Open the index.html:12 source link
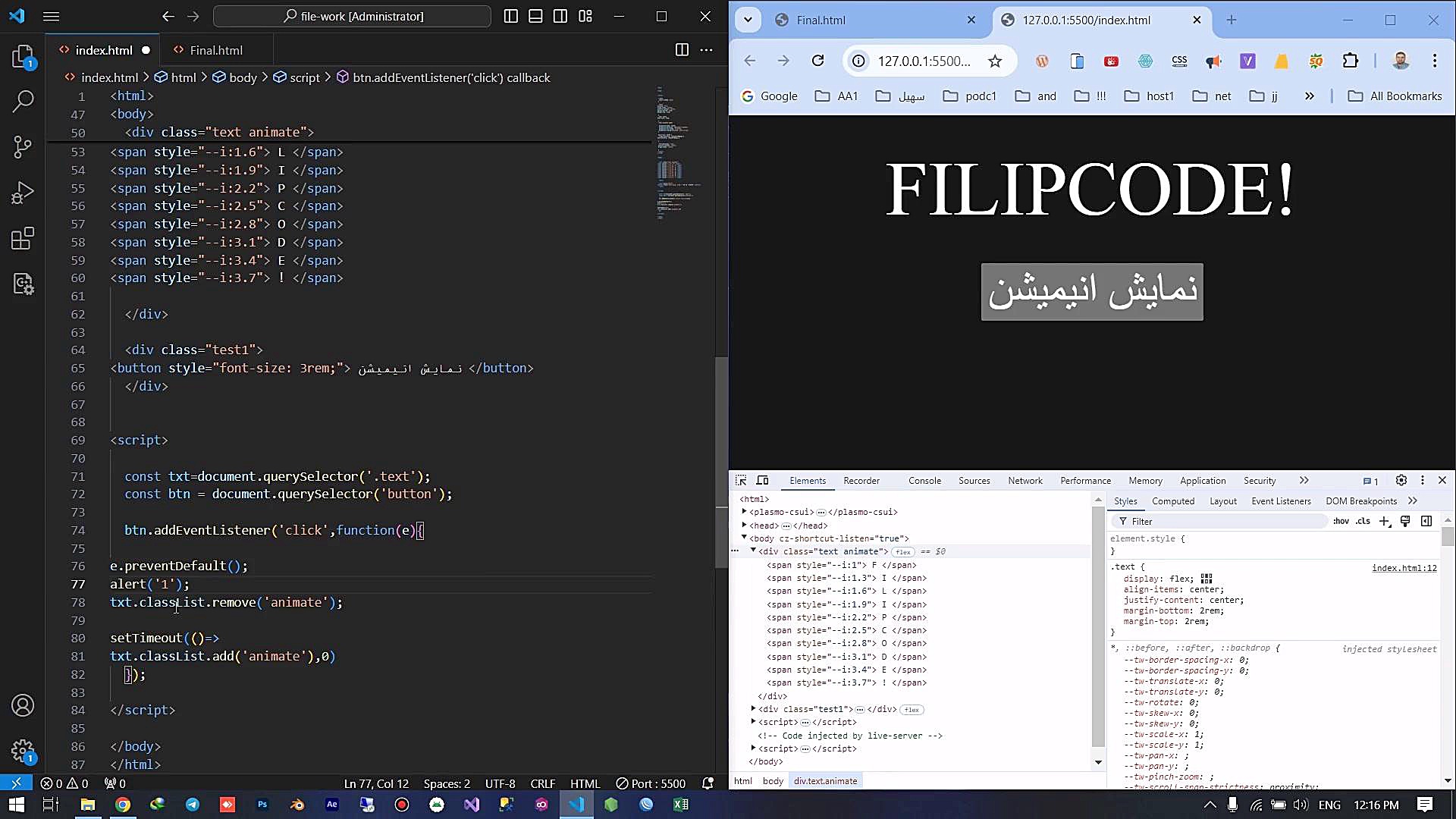Image resolution: width=1456 pixels, height=819 pixels. [x=1404, y=567]
